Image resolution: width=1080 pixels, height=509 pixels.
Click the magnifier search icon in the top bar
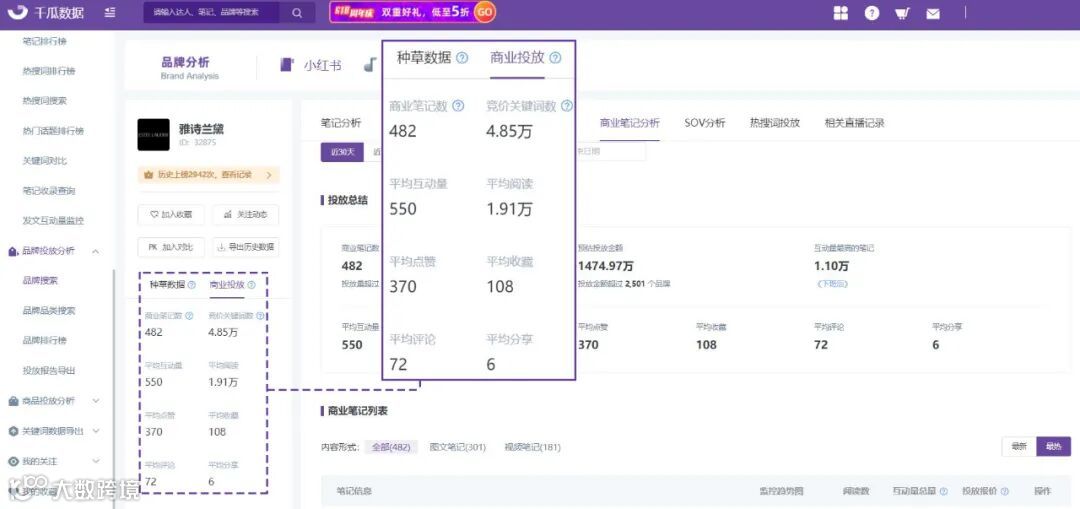click(297, 12)
